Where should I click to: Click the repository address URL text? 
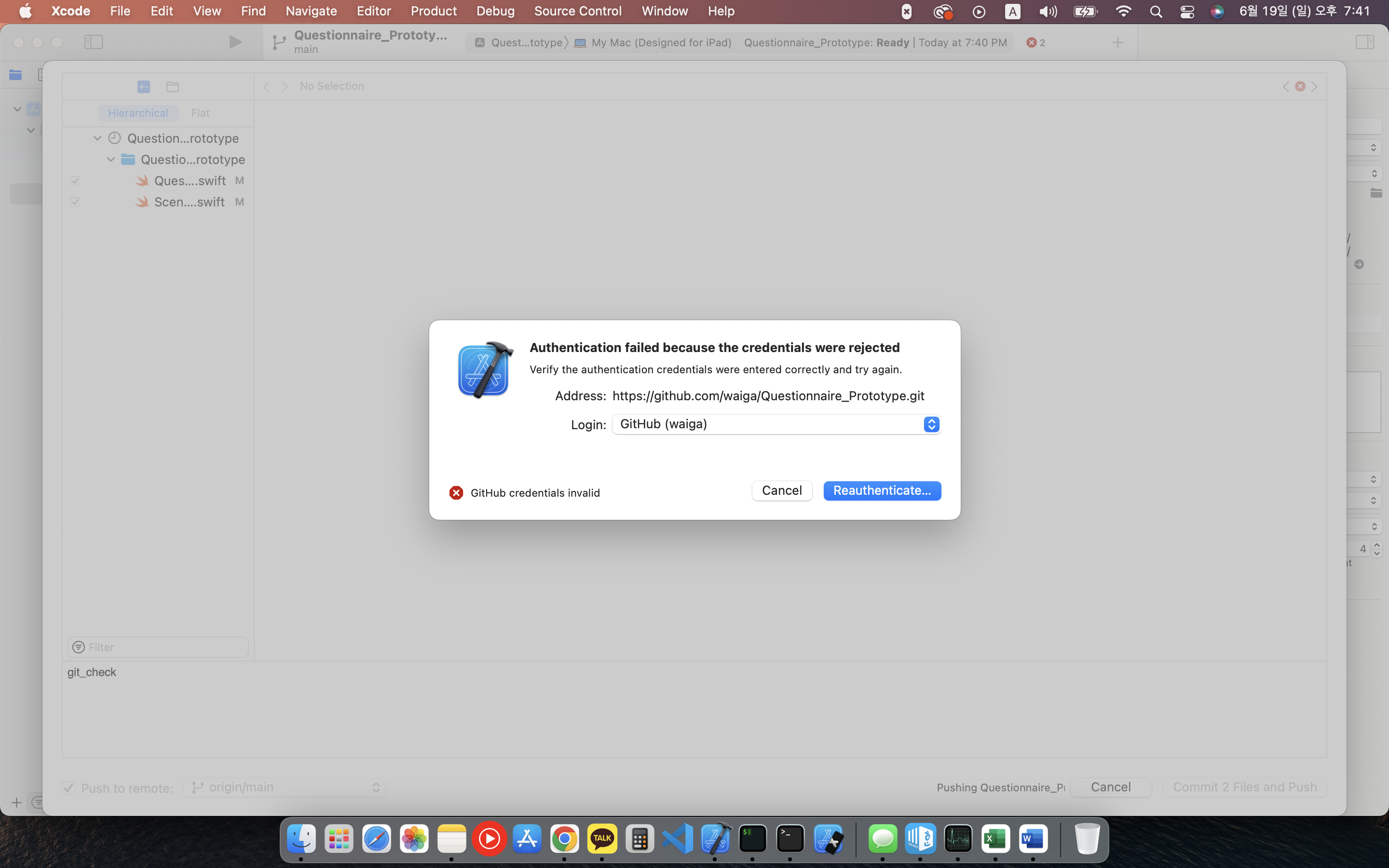pyautogui.click(x=768, y=395)
